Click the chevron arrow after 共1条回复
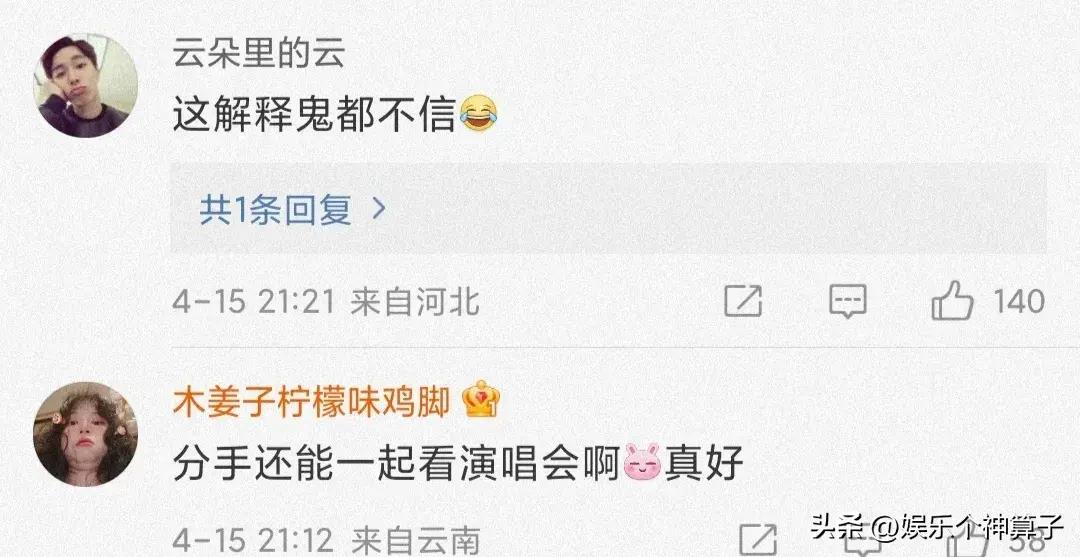Screen dimensions: 1080x557 (378, 209)
